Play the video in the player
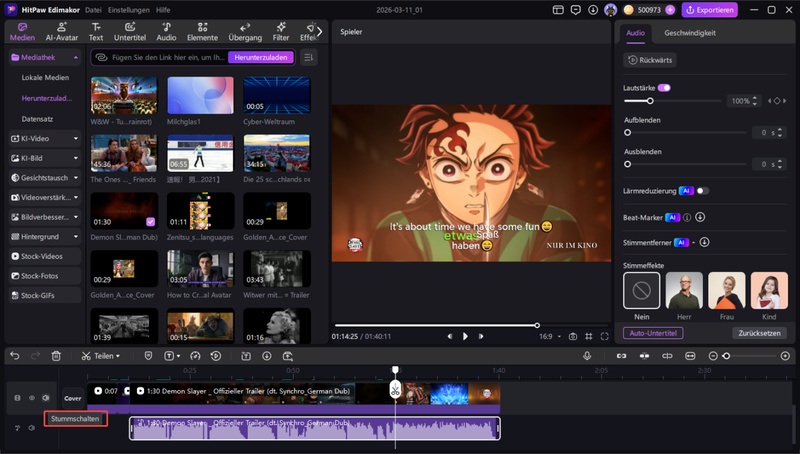The image size is (800, 454). pyautogui.click(x=465, y=336)
